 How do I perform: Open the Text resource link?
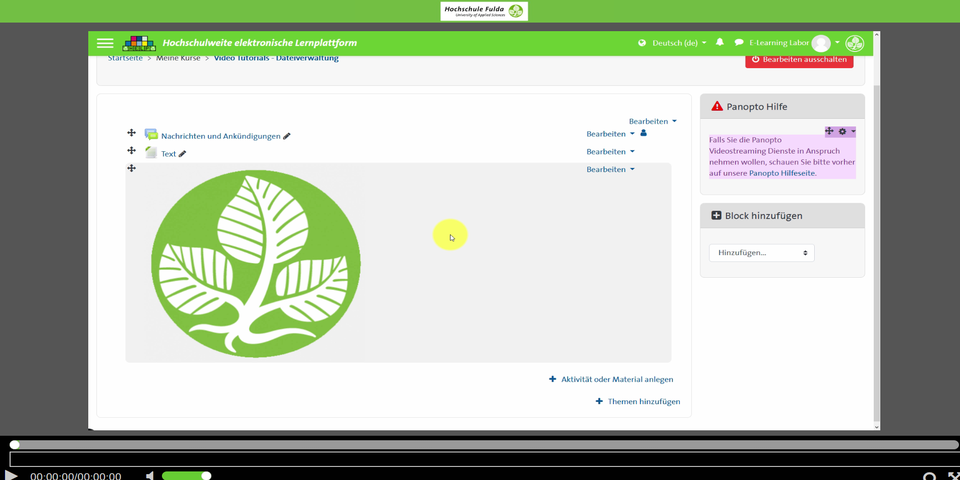pyautogui.click(x=168, y=154)
